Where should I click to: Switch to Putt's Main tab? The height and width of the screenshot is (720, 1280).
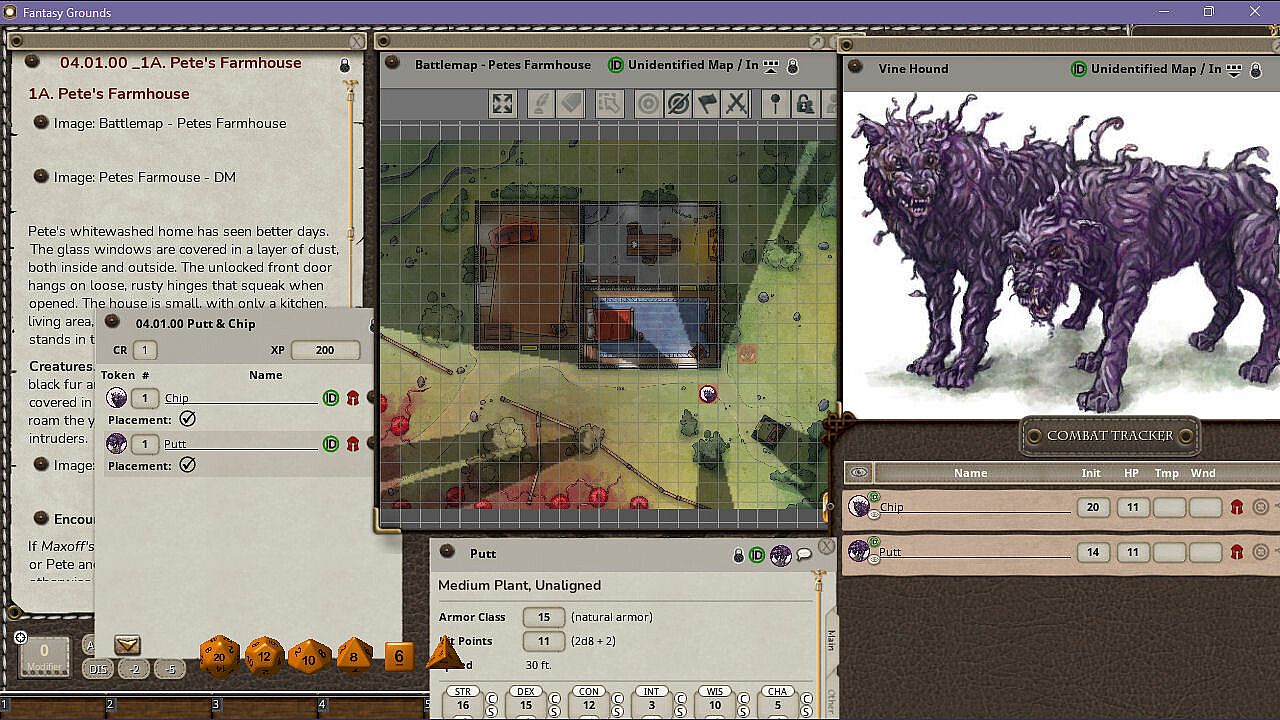[830, 640]
